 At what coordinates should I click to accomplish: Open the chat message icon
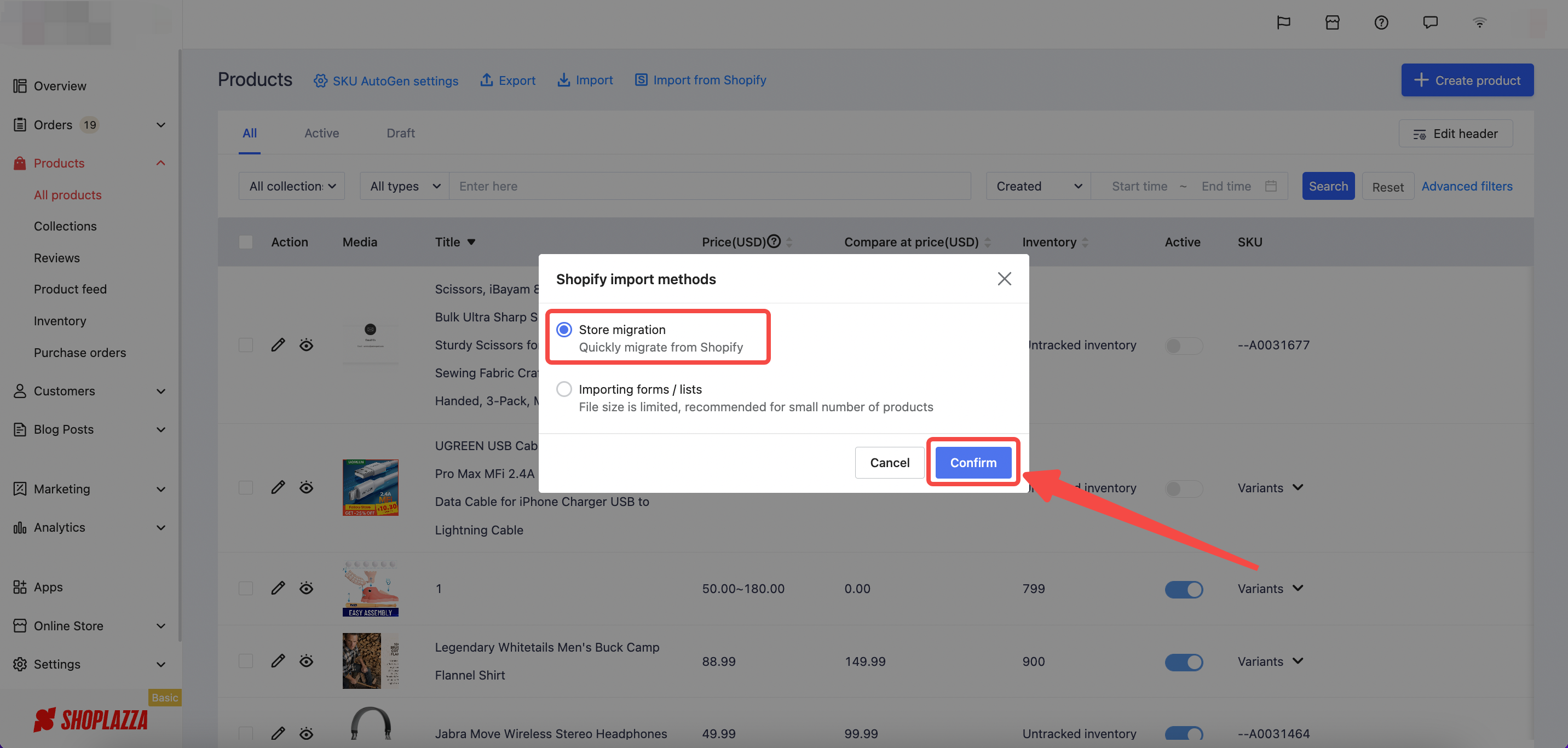tap(1430, 22)
